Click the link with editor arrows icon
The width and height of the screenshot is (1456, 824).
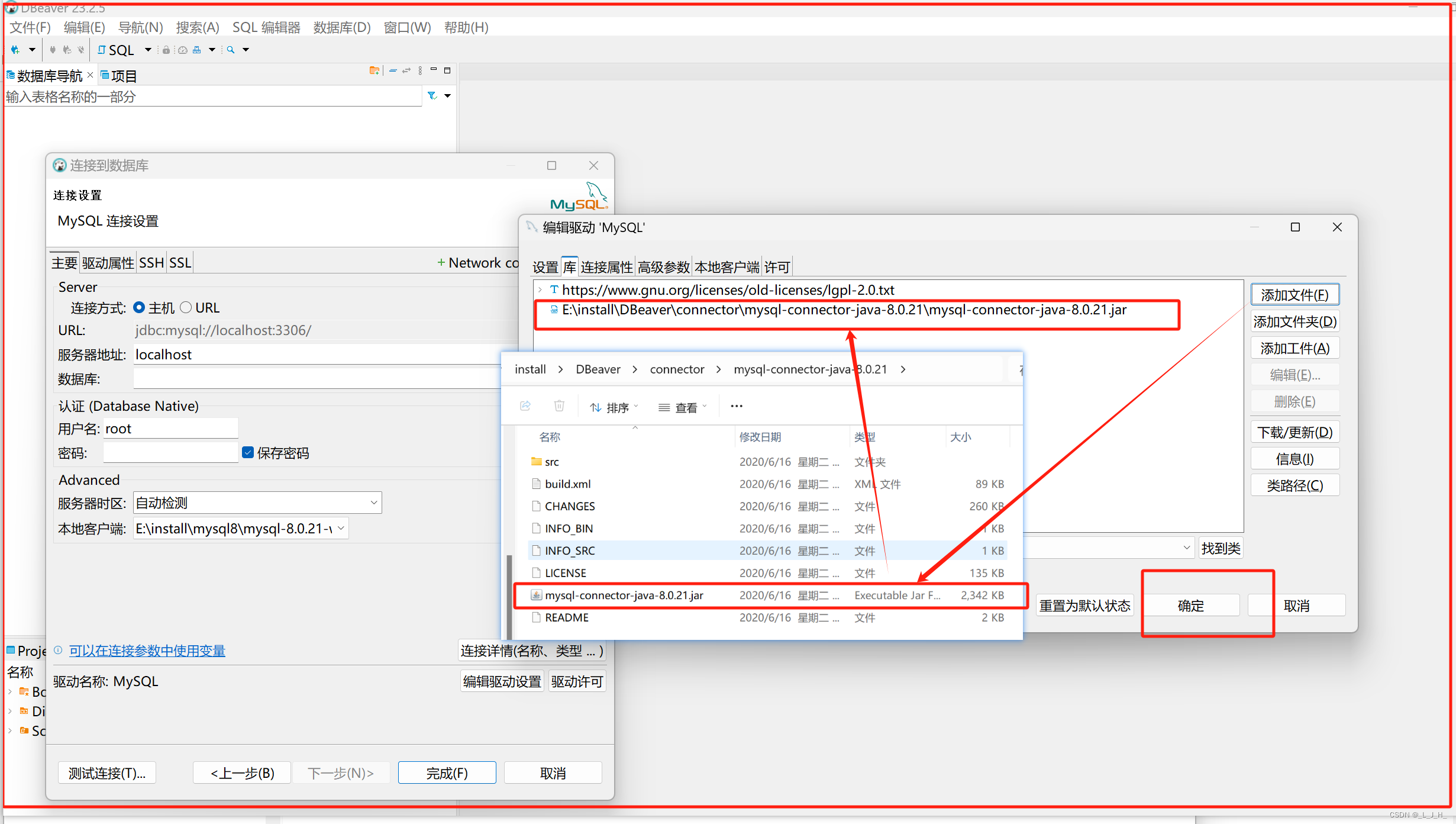(406, 70)
